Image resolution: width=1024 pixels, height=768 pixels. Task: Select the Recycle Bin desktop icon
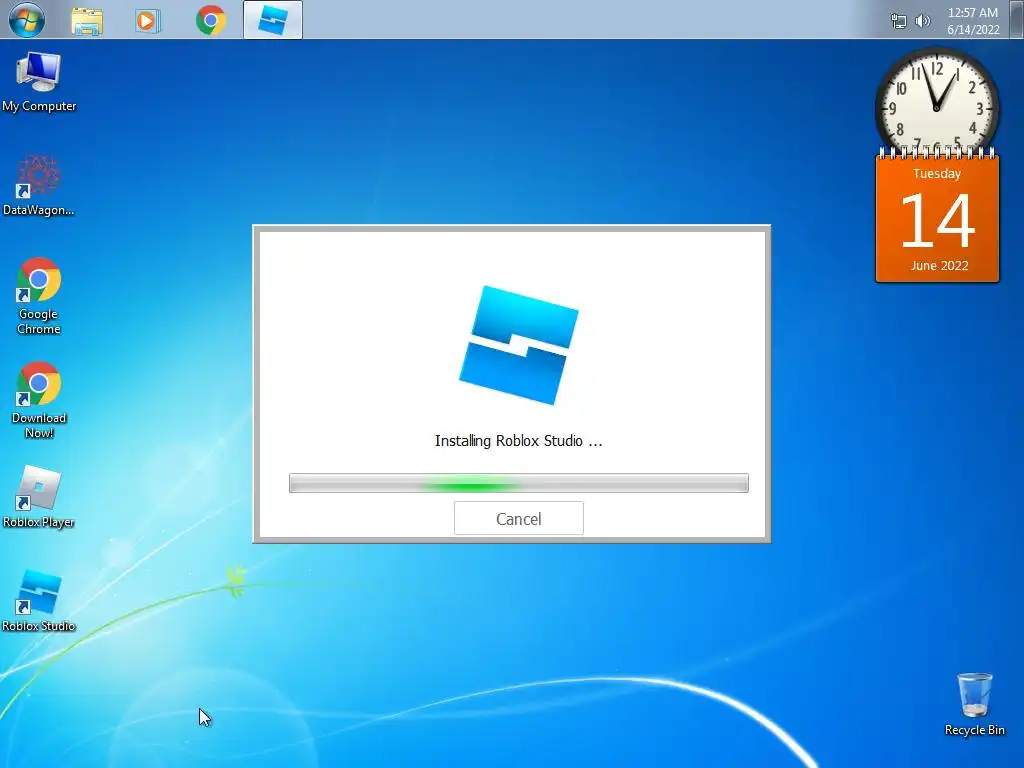[974, 705]
